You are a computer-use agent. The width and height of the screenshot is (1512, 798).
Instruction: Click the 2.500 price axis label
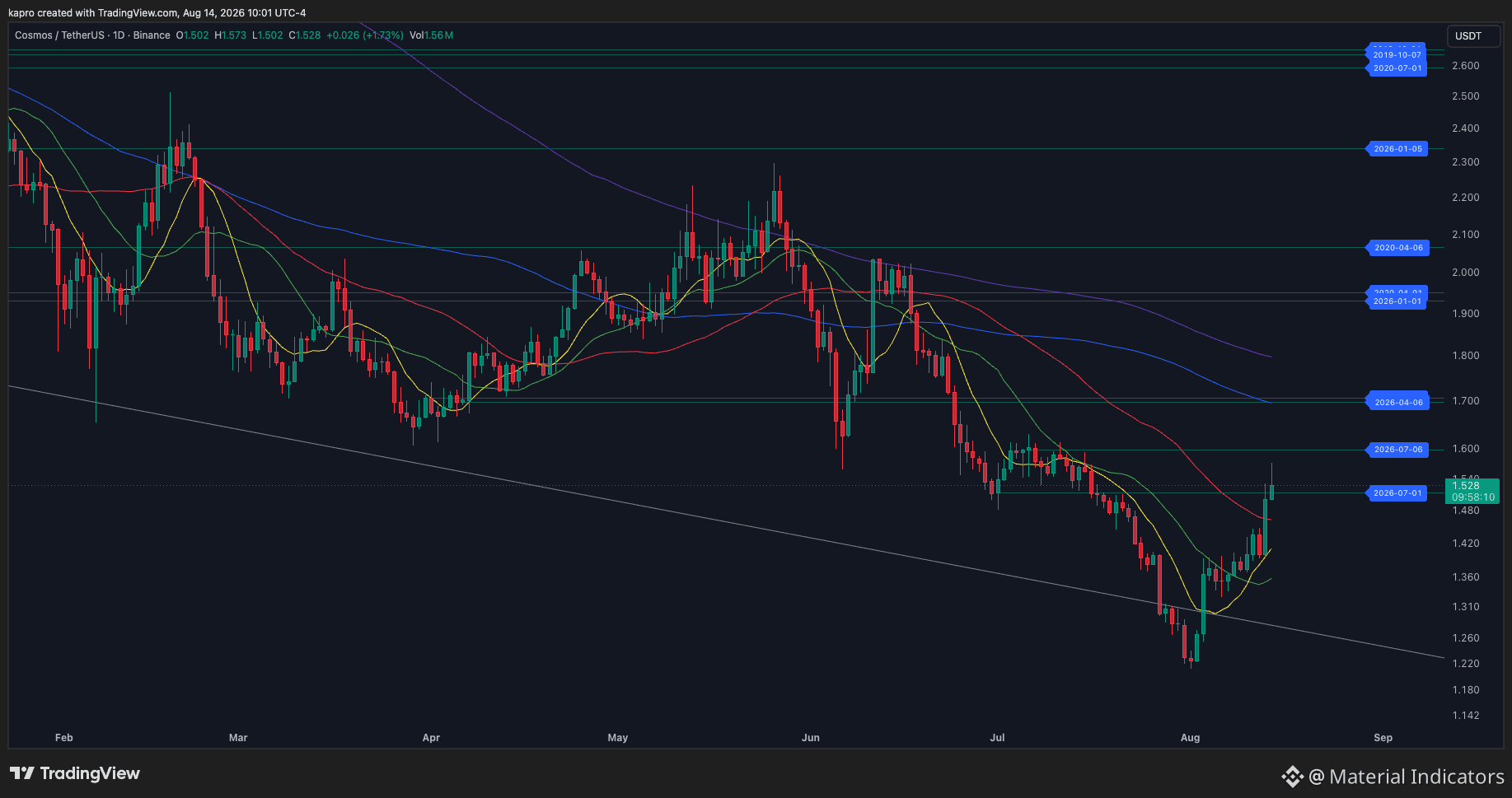coord(1465,96)
